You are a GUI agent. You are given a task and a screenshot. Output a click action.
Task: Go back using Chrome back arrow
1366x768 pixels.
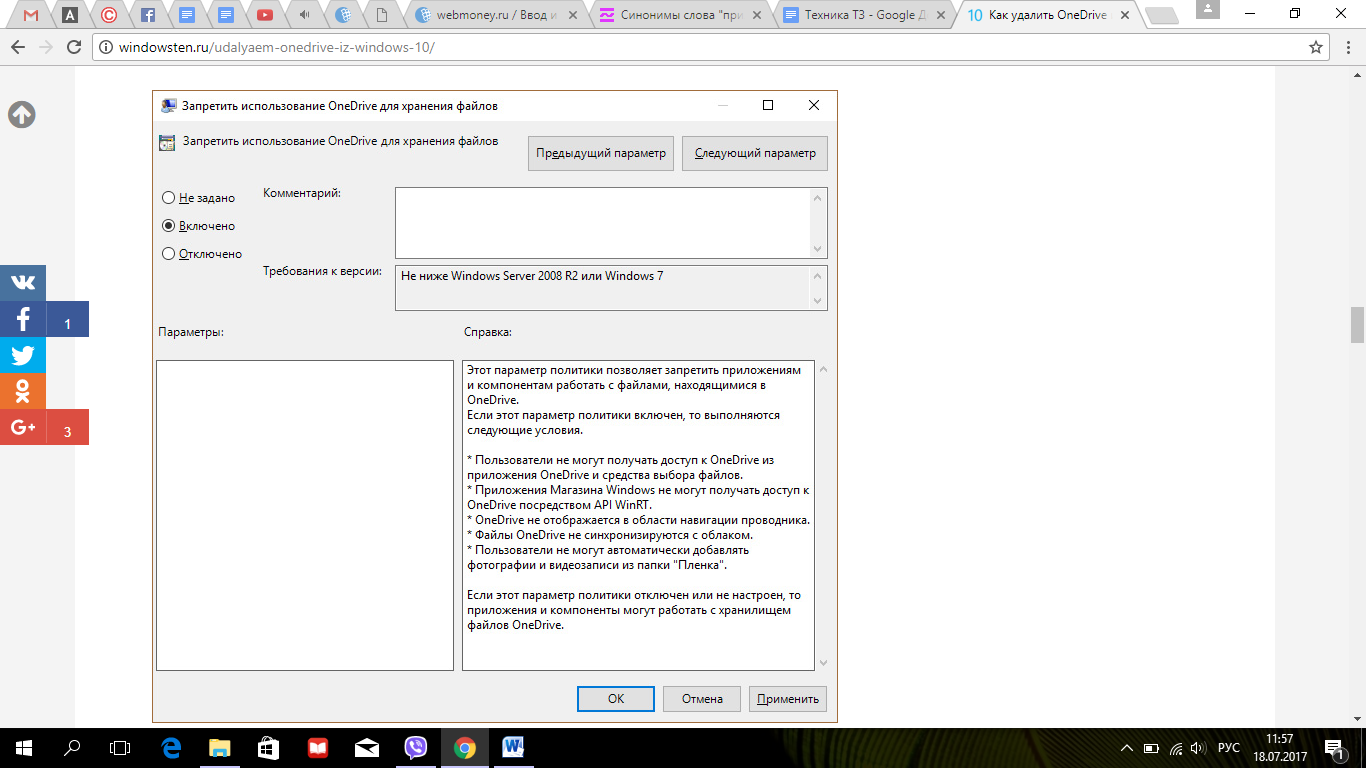pos(19,47)
